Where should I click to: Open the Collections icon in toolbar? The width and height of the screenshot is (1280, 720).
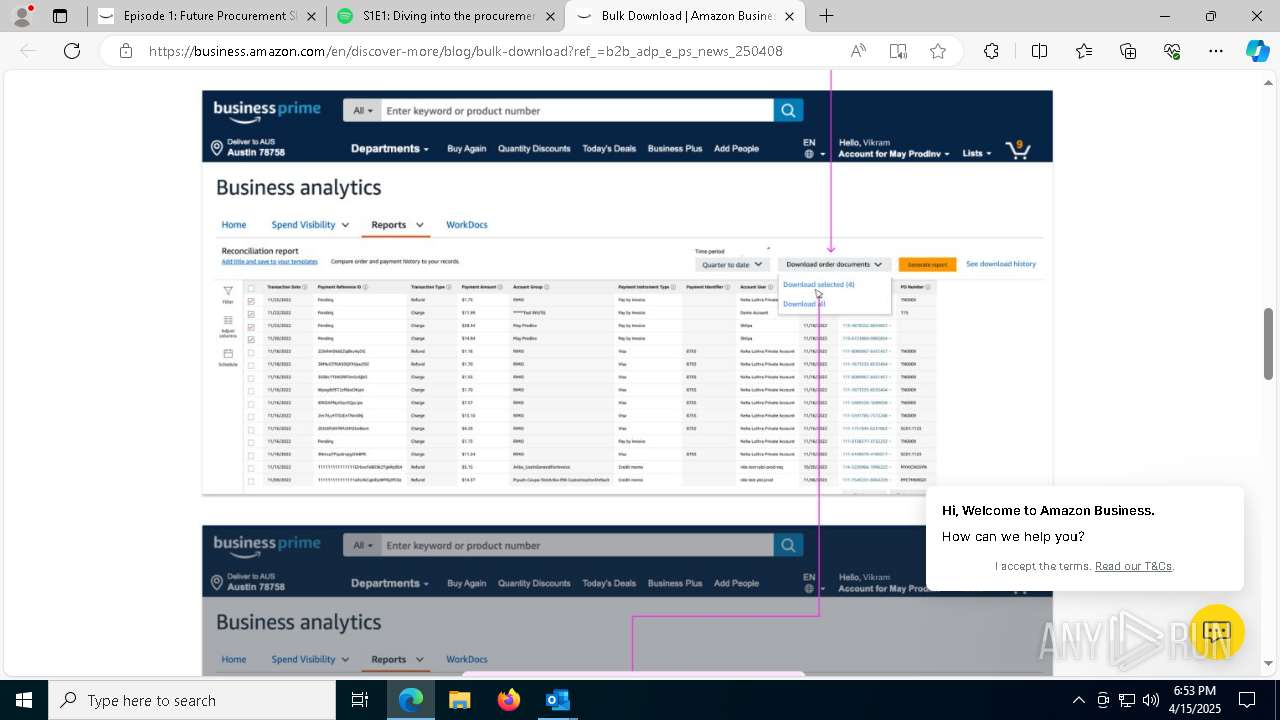1128,51
